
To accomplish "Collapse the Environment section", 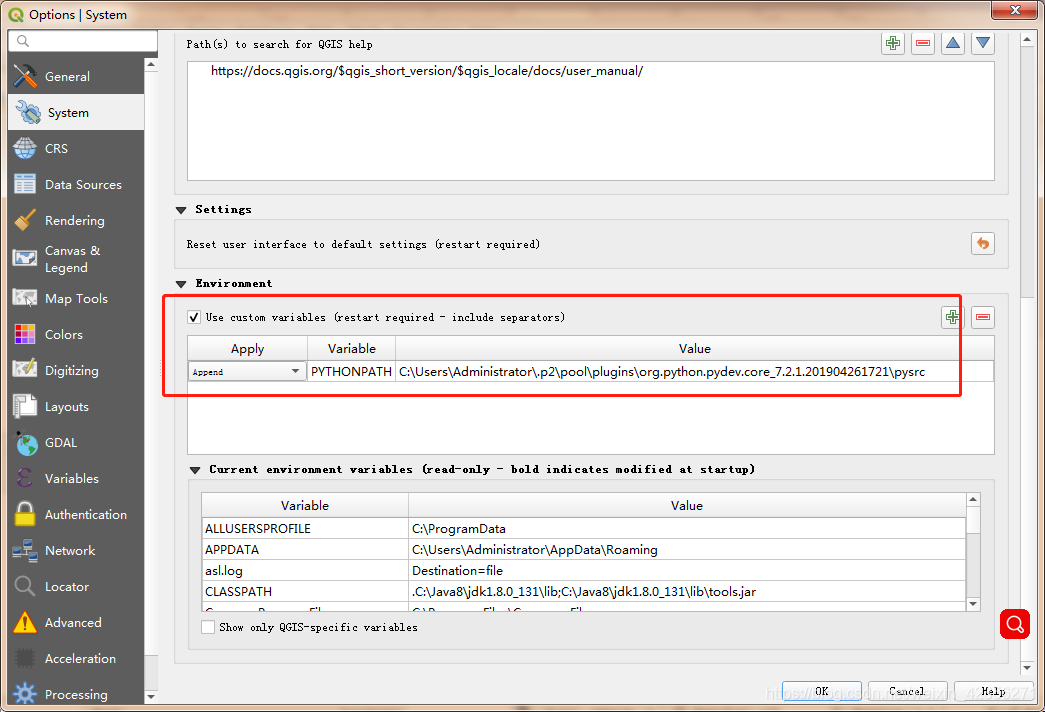I will [181, 284].
